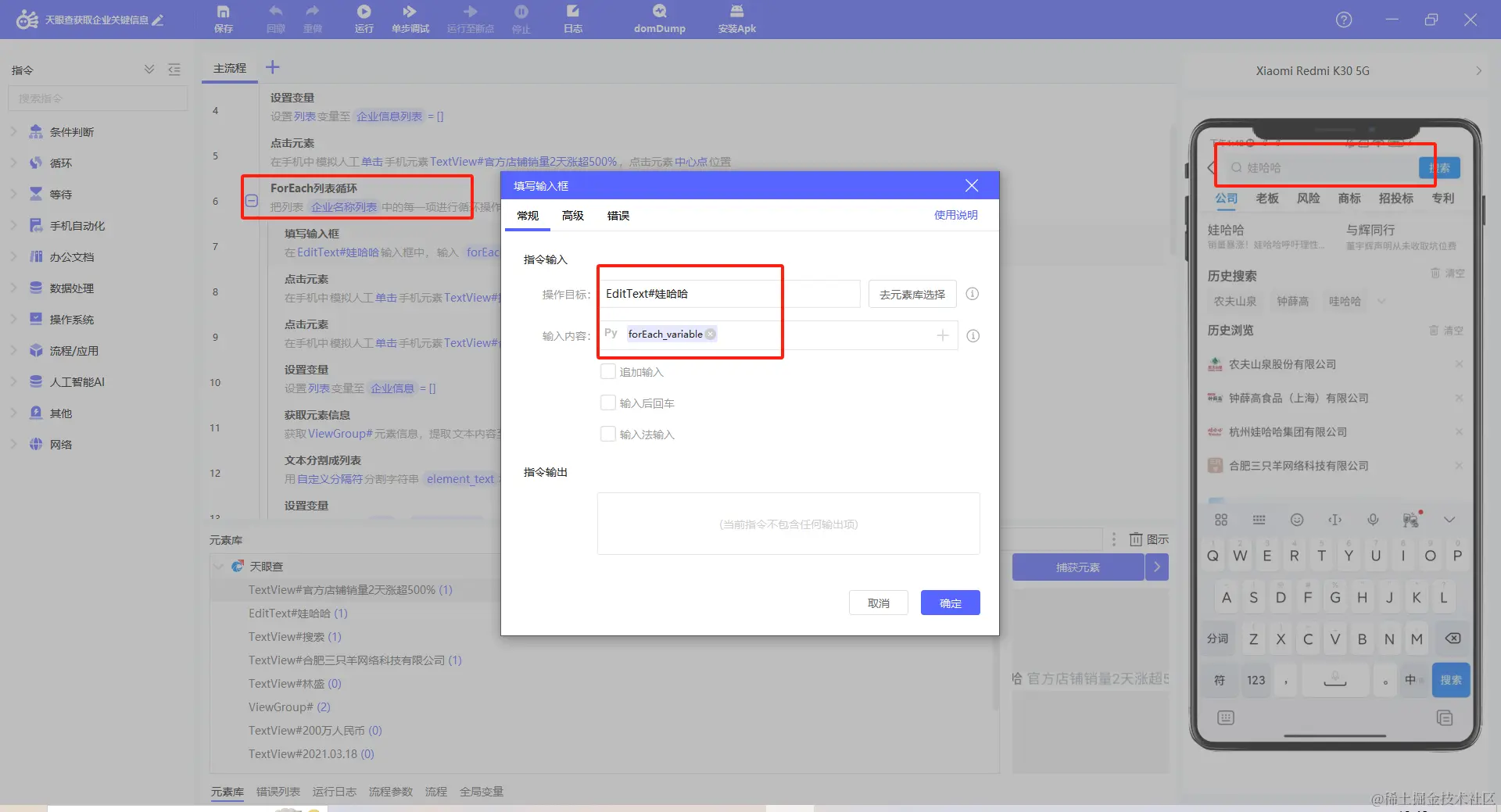Select ViewGroup# in element library
The width and height of the screenshot is (1501, 812).
click(289, 707)
